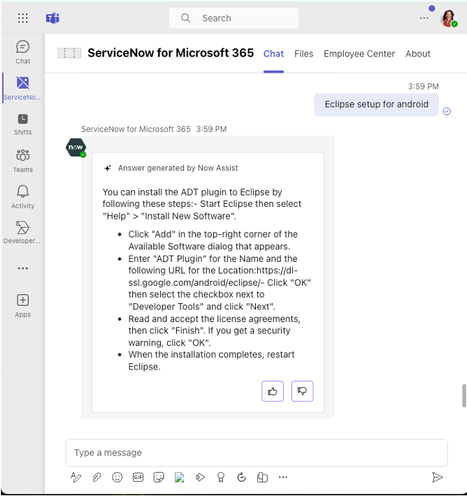Click the Approvals loop icon in compose toolbar
467x496 pixels.
coord(241,477)
